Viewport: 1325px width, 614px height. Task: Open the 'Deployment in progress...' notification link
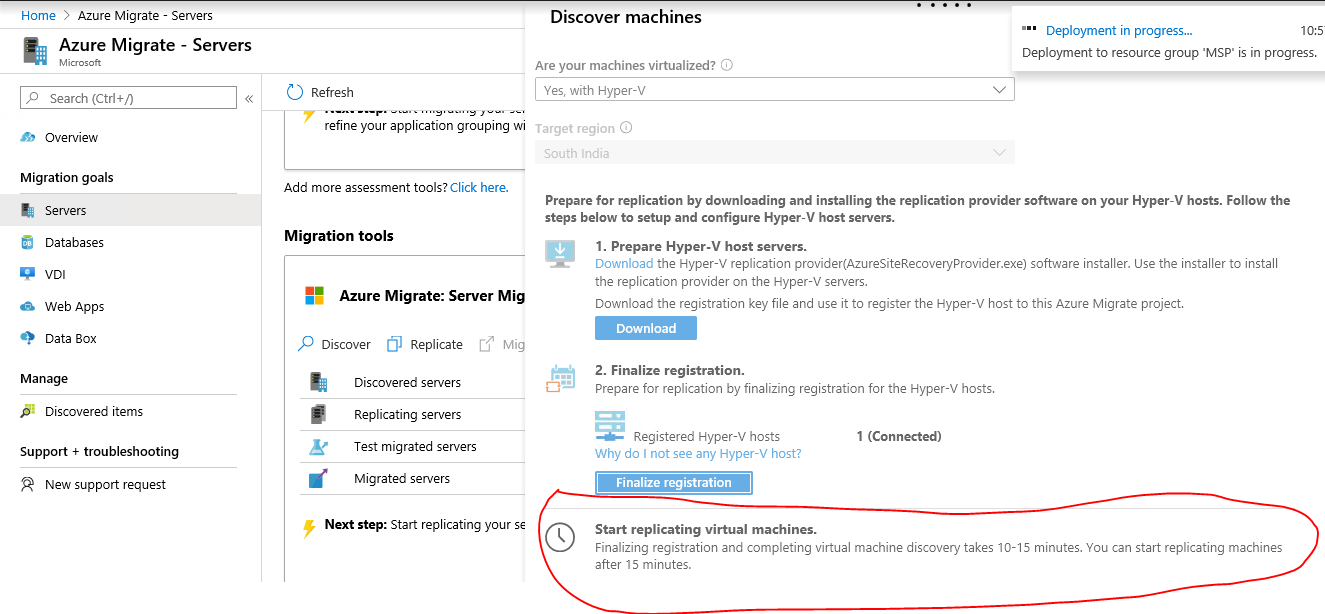[x=1119, y=31]
